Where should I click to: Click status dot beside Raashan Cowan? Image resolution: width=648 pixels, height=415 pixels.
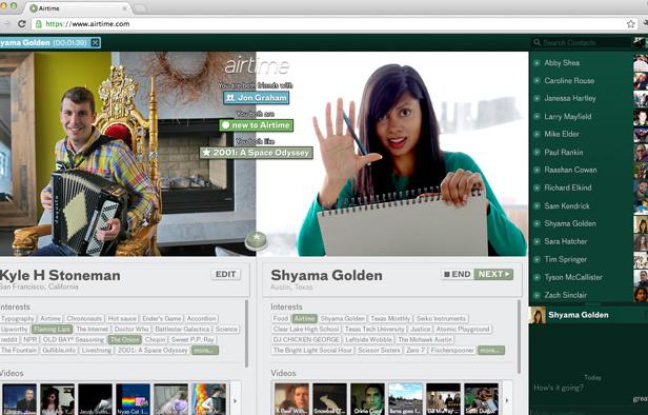536,170
